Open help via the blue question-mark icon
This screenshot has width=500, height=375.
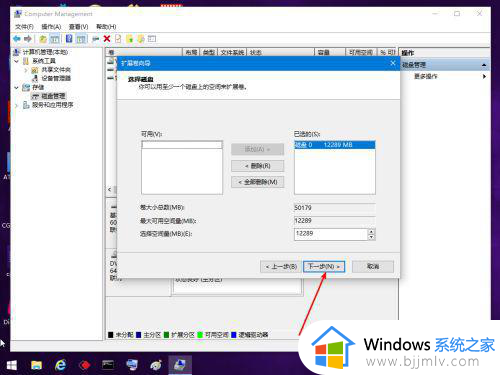pyautogui.click(x=69, y=39)
